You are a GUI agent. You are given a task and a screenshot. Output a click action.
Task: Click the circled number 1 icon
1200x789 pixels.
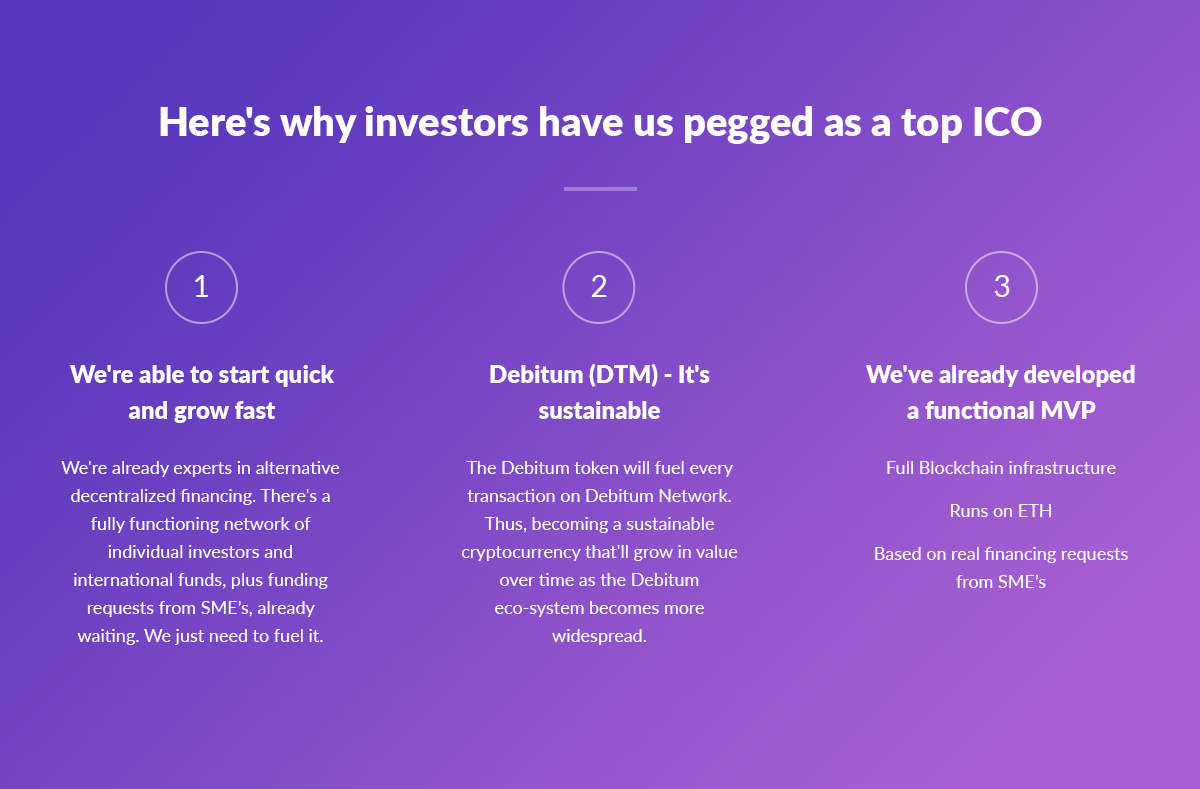(201, 287)
